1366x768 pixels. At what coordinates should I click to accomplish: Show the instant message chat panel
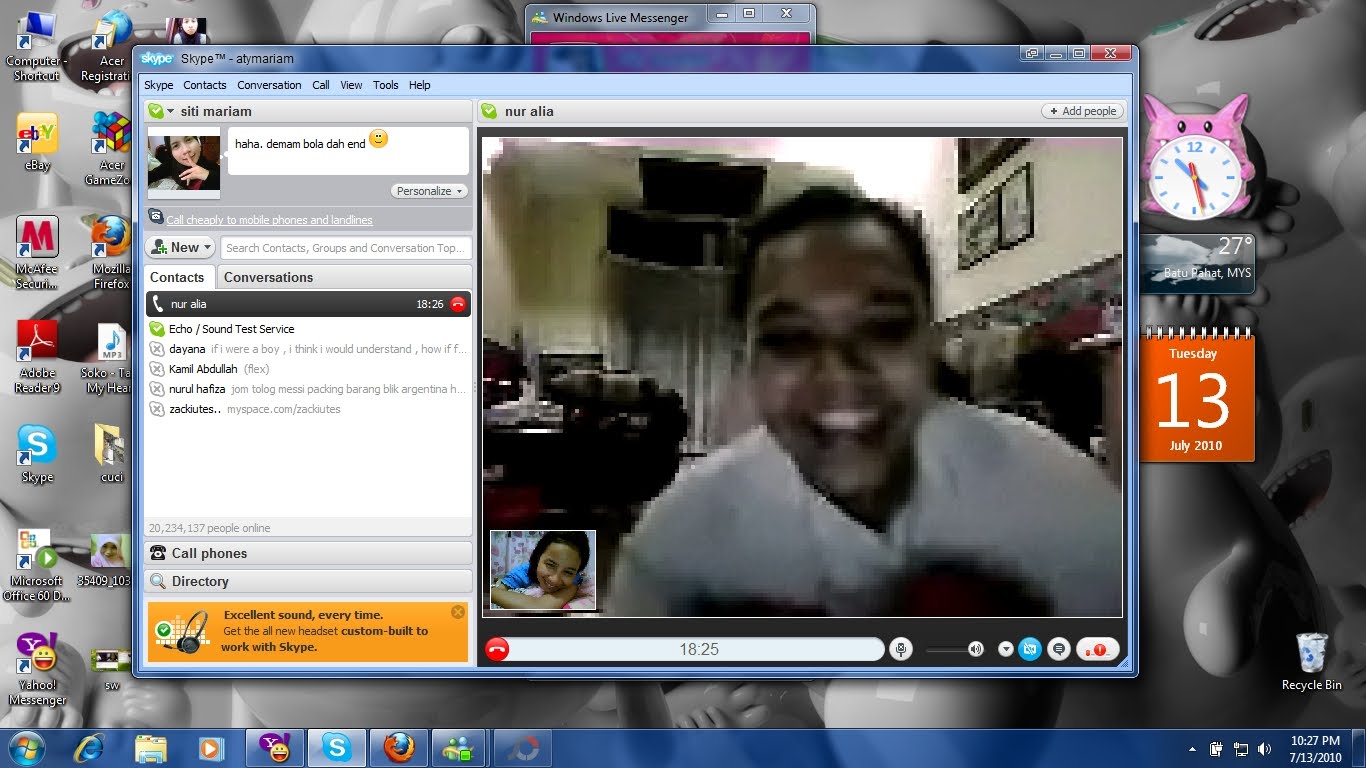pos(1059,649)
